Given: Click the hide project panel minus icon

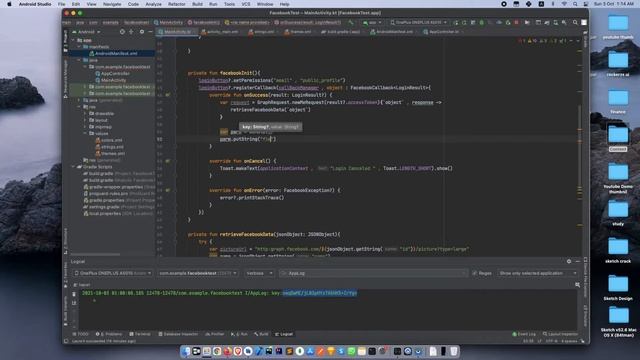Looking at the screenshot, I should (150, 32).
